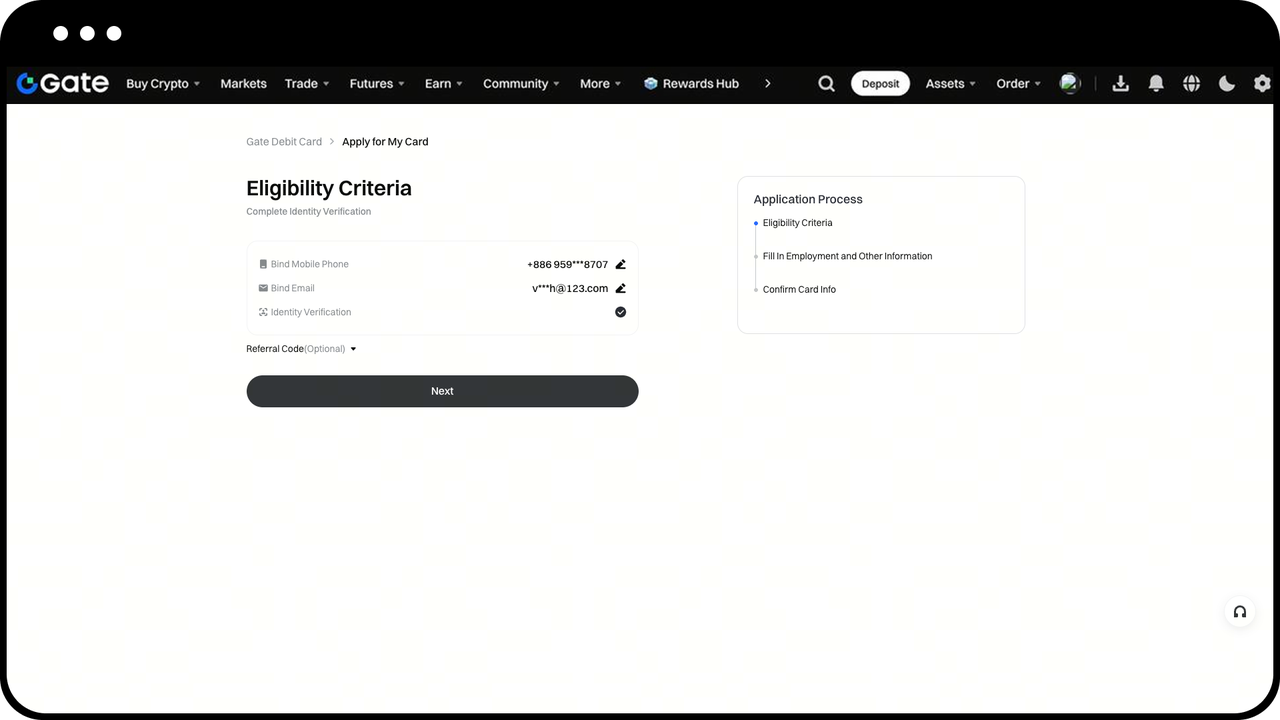Edit the bound email address
This screenshot has height=720, width=1280.
620,288
